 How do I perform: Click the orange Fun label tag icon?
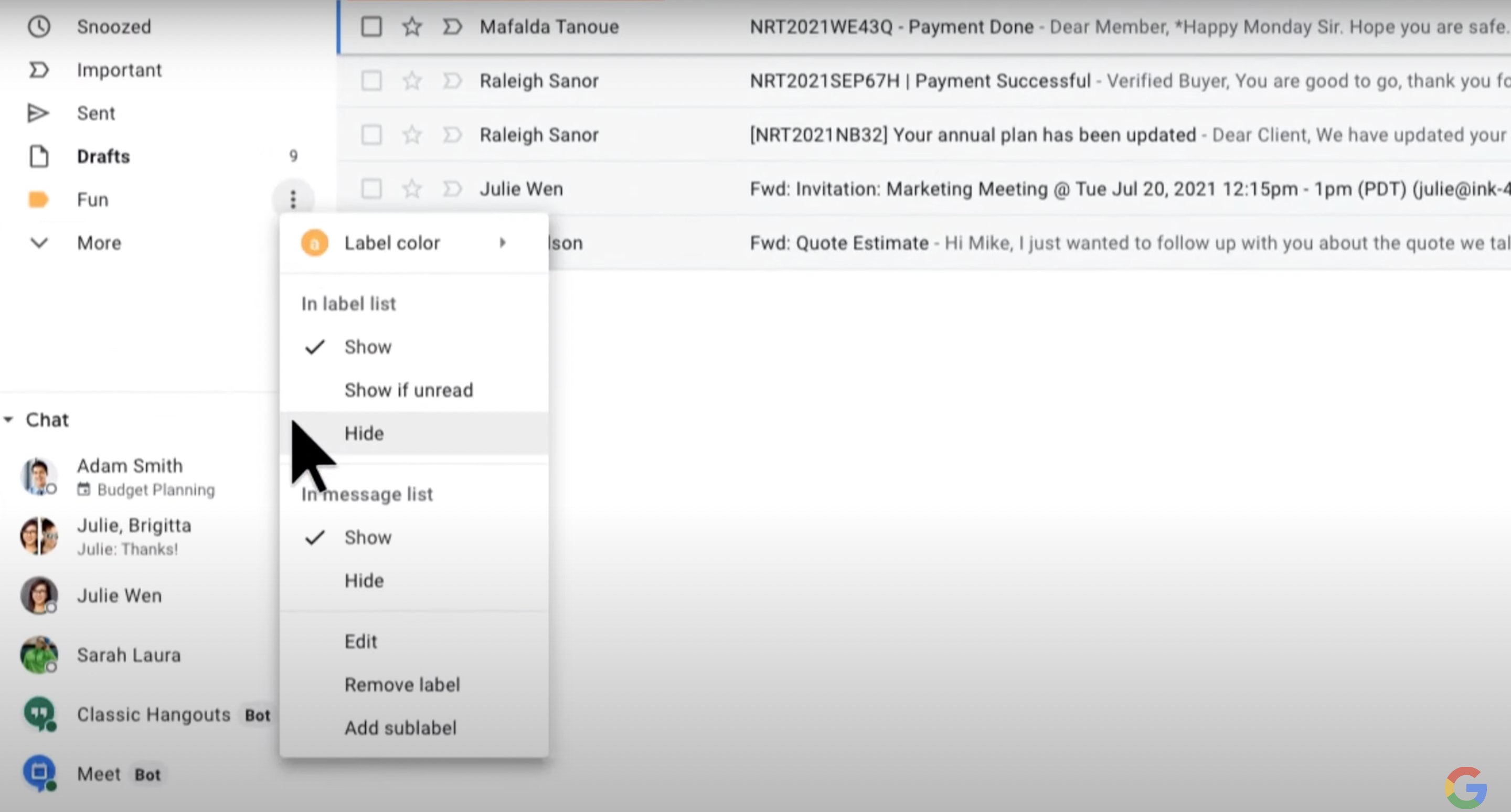pos(39,199)
